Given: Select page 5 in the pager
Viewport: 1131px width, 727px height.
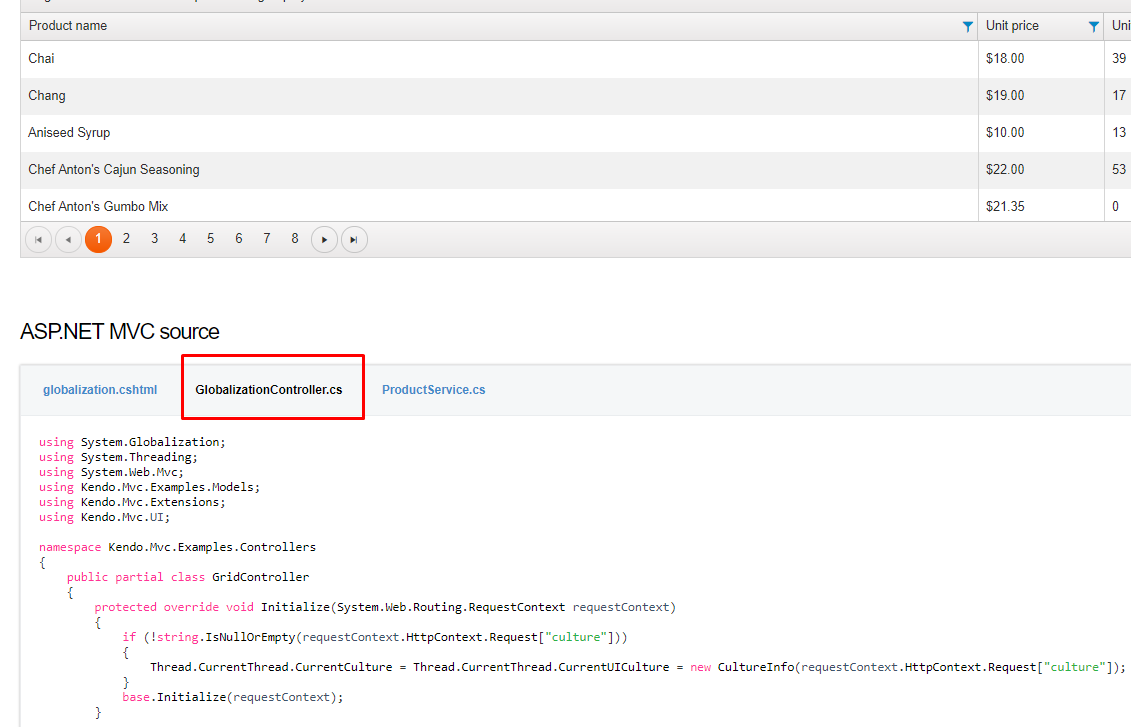Looking at the screenshot, I should pos(210,238).
